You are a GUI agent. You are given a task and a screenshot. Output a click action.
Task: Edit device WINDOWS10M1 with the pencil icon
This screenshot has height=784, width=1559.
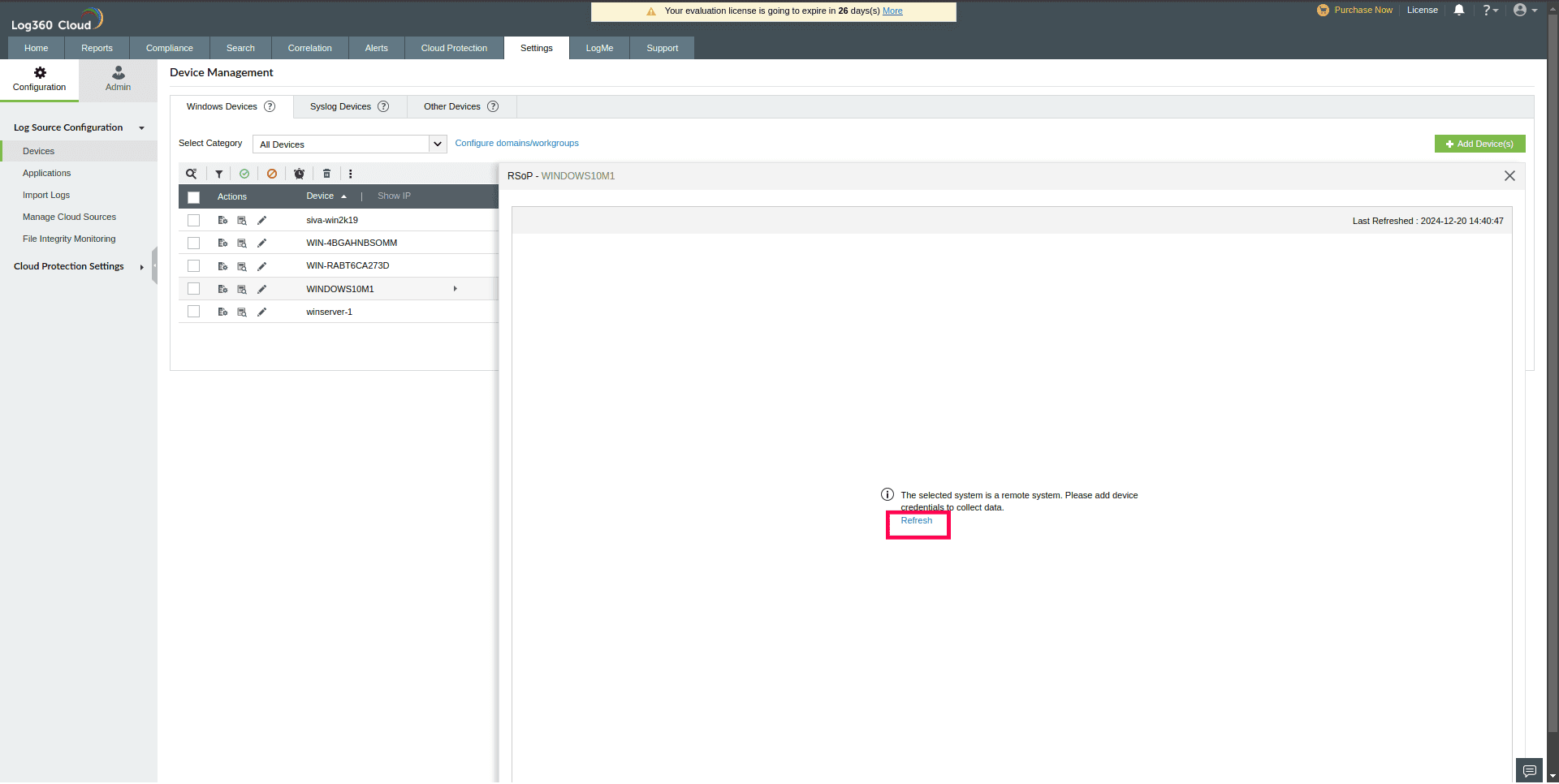(x=261, y=289)
